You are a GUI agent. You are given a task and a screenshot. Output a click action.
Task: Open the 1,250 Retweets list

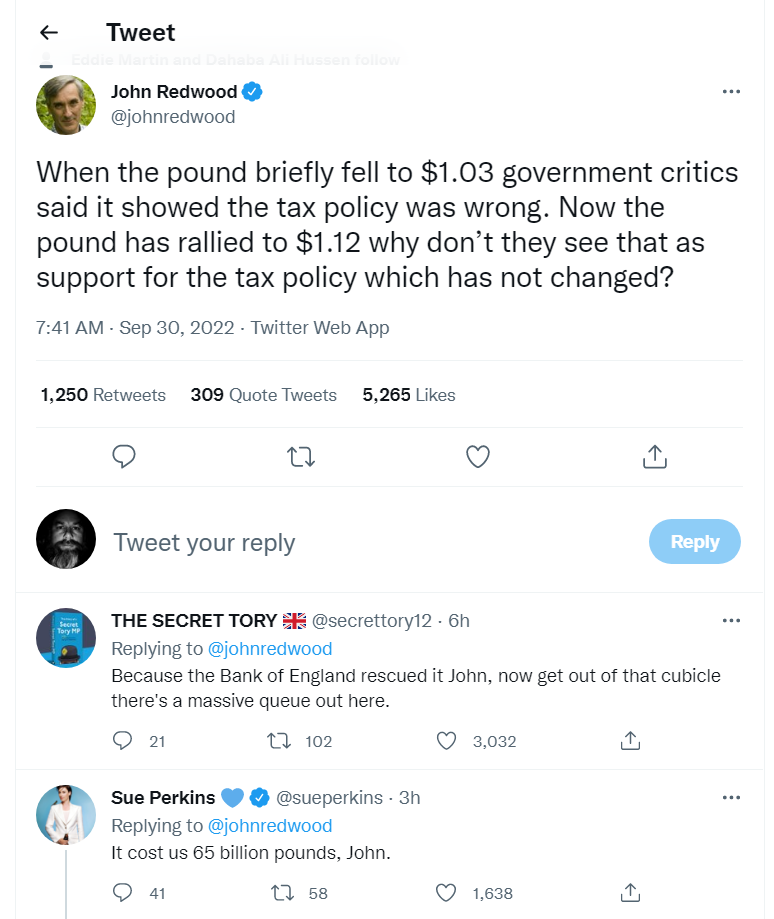103,395
